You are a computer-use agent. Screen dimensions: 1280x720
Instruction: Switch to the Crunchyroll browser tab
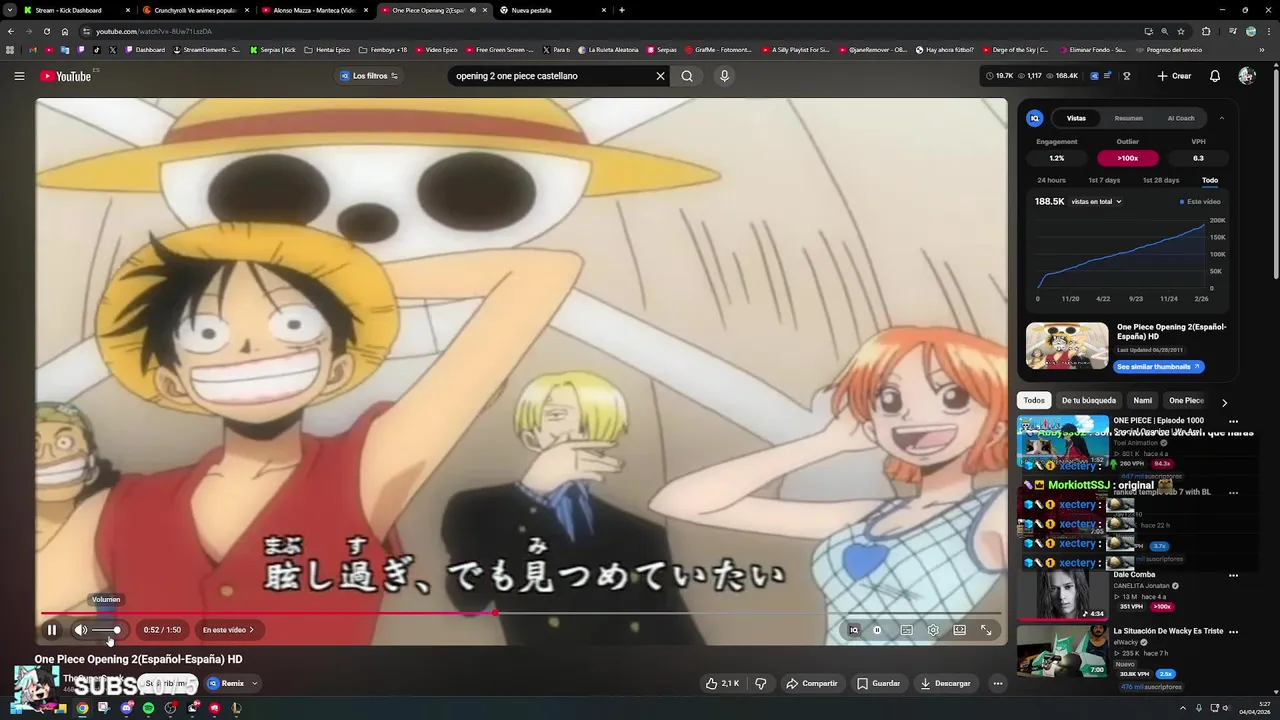click(x=196, y=10)
